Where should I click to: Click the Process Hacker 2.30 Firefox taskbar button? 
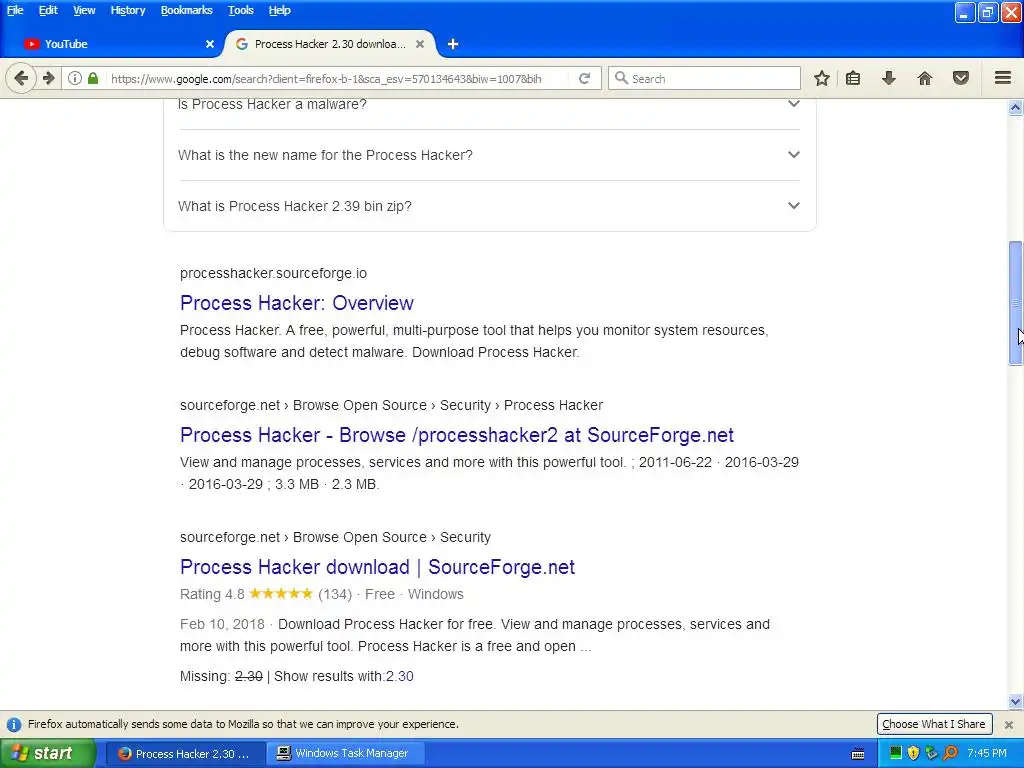tap(185, 754)
